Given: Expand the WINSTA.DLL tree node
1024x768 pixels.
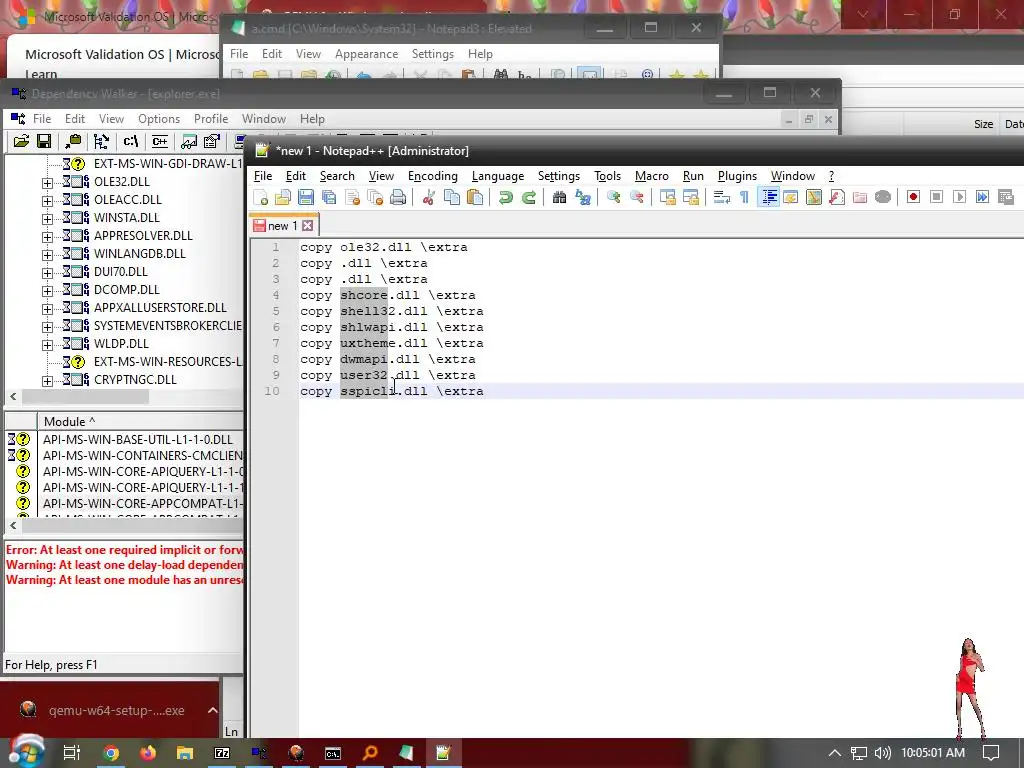Looking at the screenshot, I should (47, 219).
